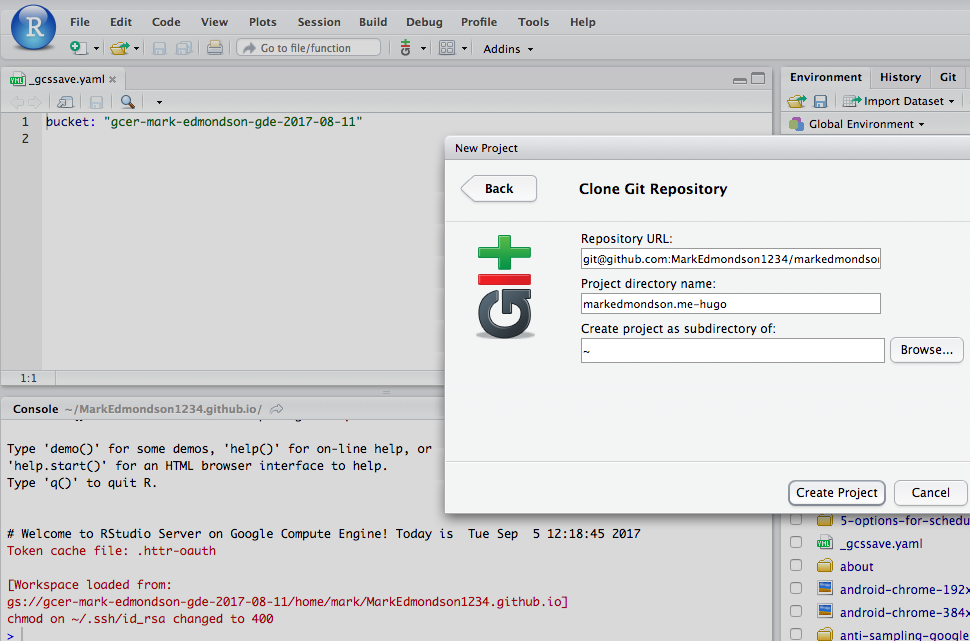Click the bucket line of code in the editor
The height and width of the screenshot is (641, 970).
pos(204,122)
